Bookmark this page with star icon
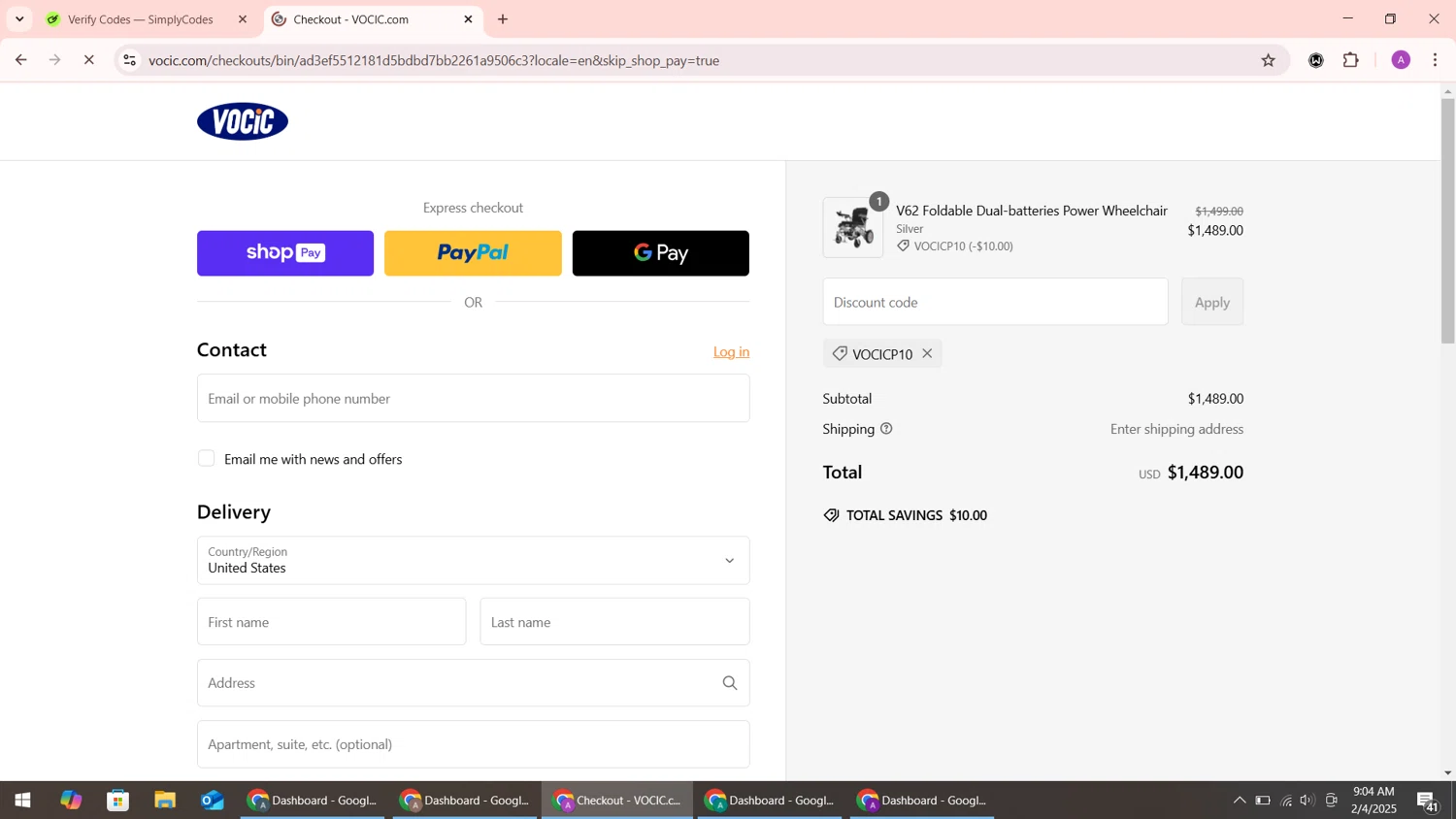This screenshot has height=819, width=1456. tap(1268, 60)
